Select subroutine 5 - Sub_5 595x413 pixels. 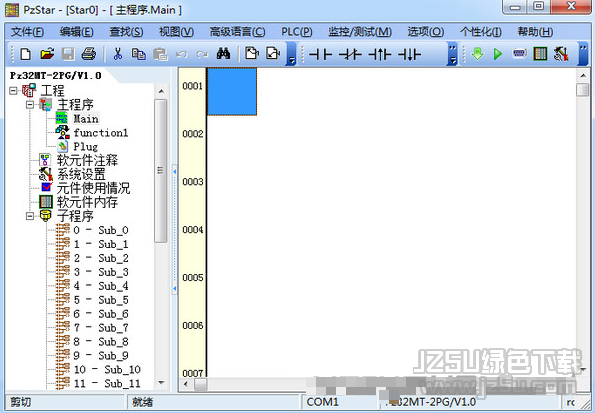(101, 300)
